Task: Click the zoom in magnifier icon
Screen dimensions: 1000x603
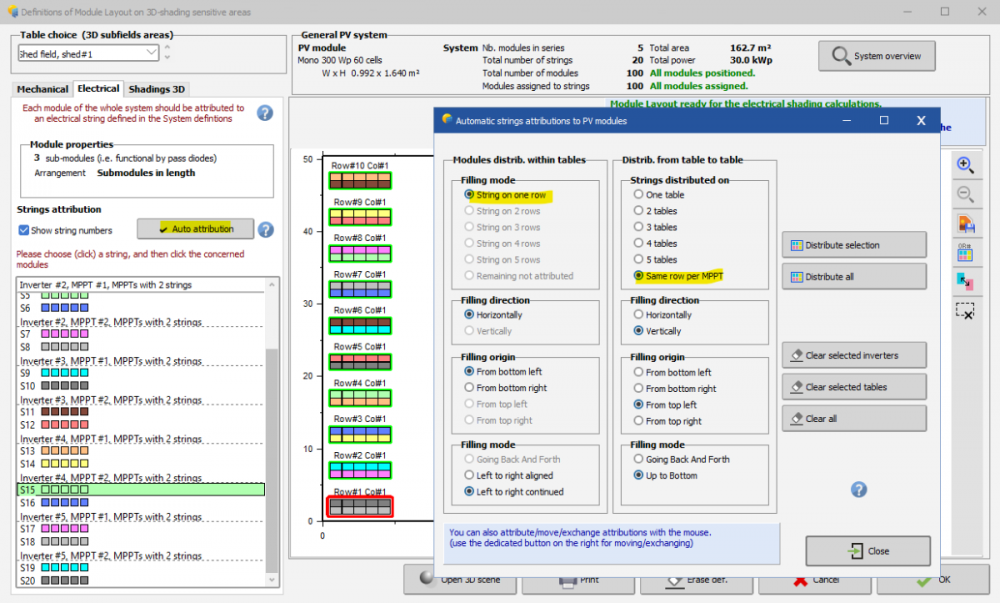Action: coord(965,165)
